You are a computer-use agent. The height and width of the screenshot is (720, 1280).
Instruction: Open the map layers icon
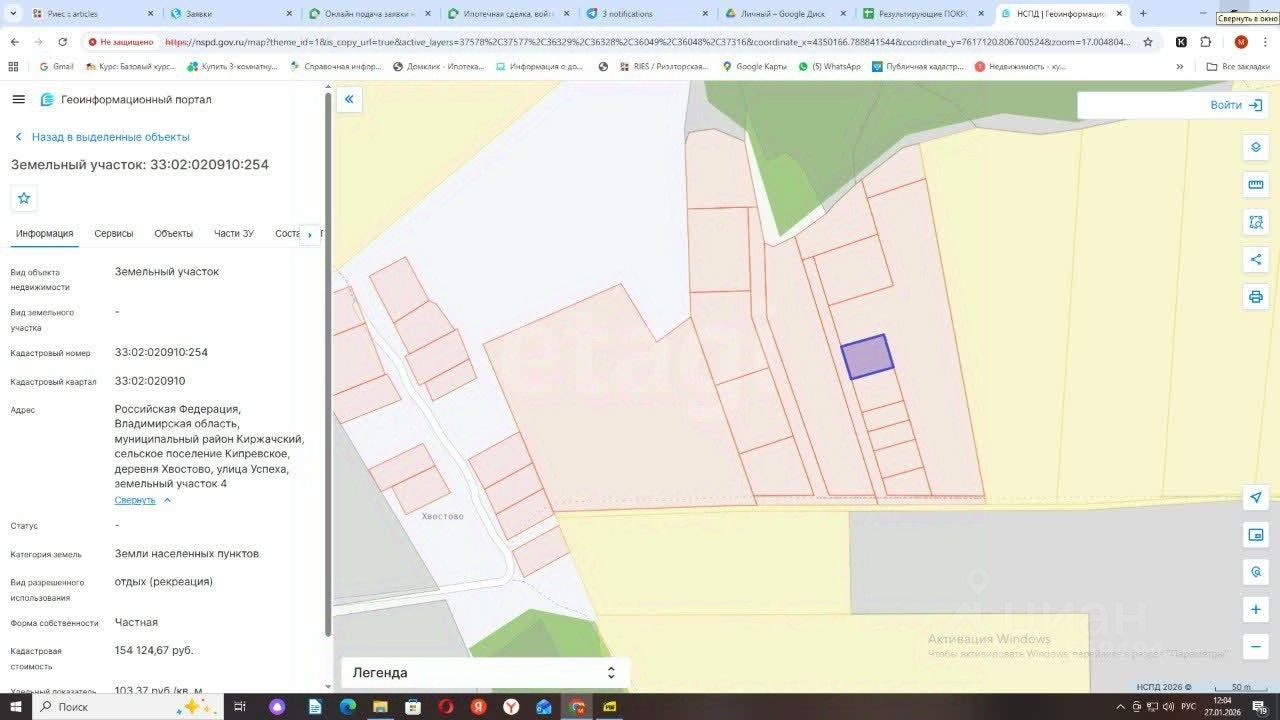tap(1256, 147)
